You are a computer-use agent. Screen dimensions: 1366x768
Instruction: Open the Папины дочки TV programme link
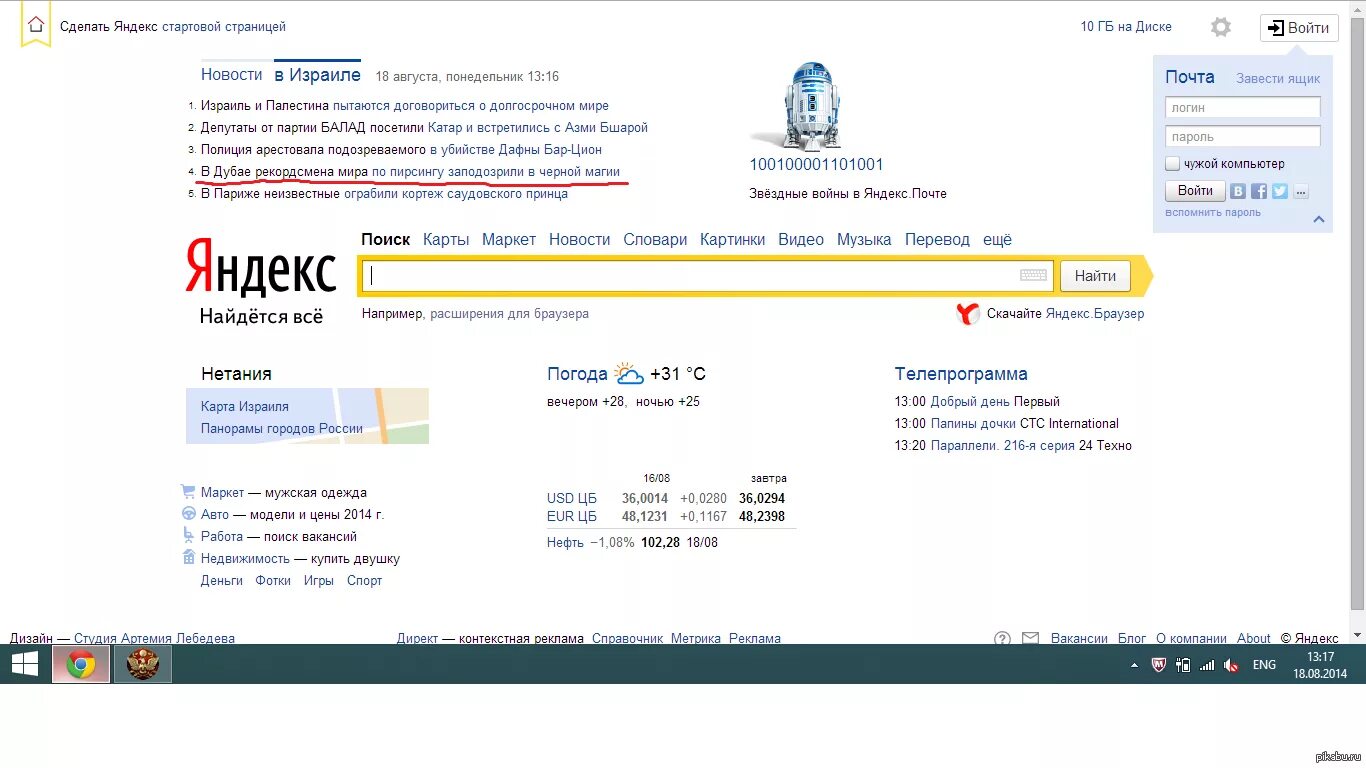973,424
